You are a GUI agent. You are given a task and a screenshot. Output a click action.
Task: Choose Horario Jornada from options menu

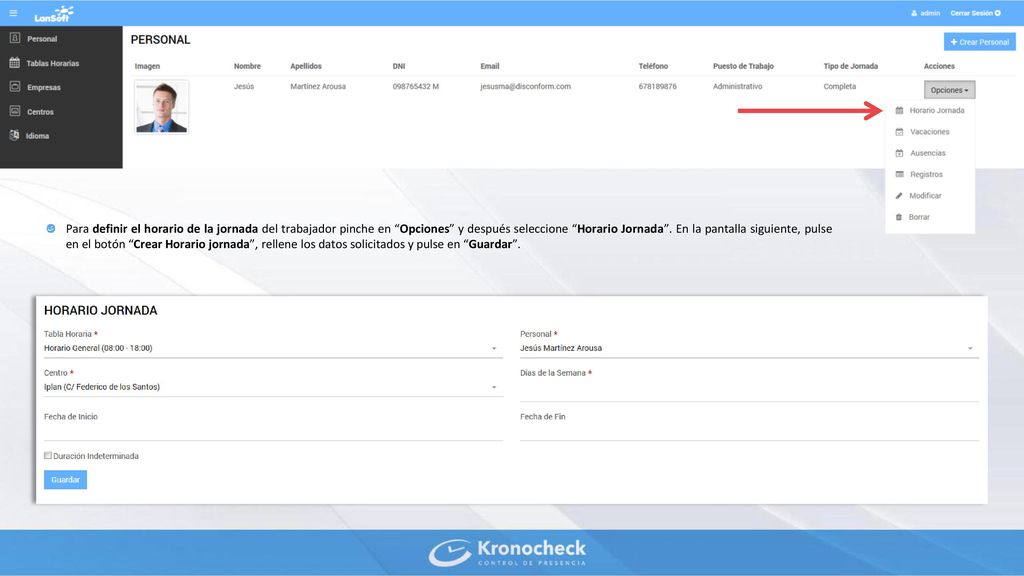936,110
